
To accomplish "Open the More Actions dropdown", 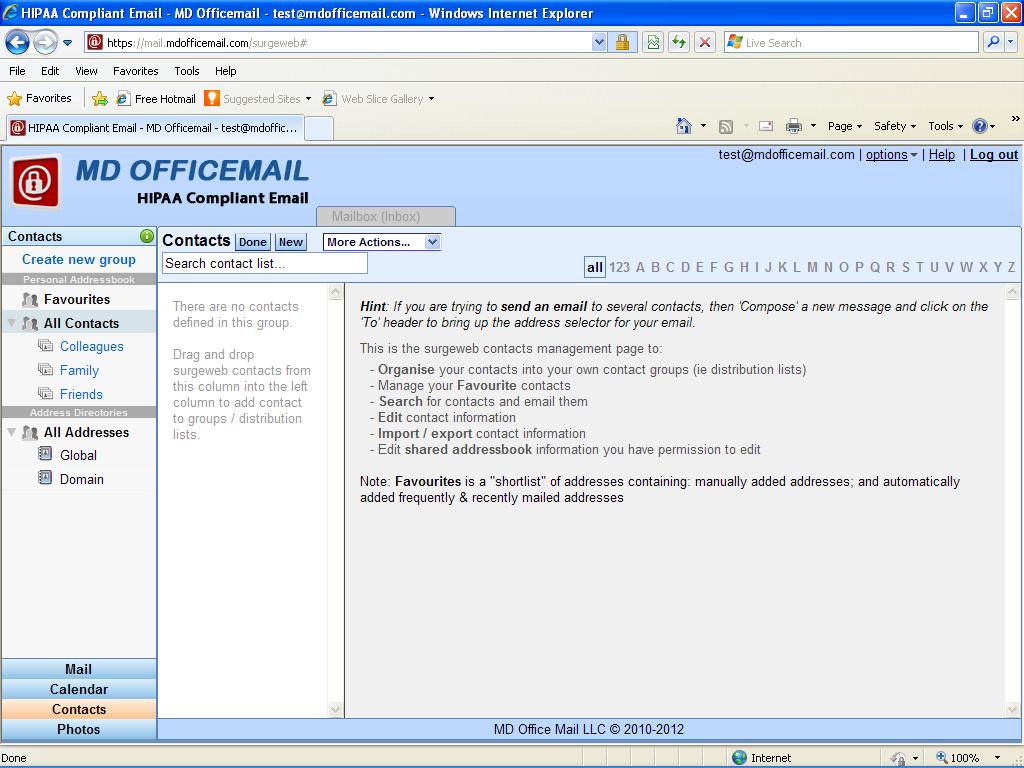I will pos(381,242).
